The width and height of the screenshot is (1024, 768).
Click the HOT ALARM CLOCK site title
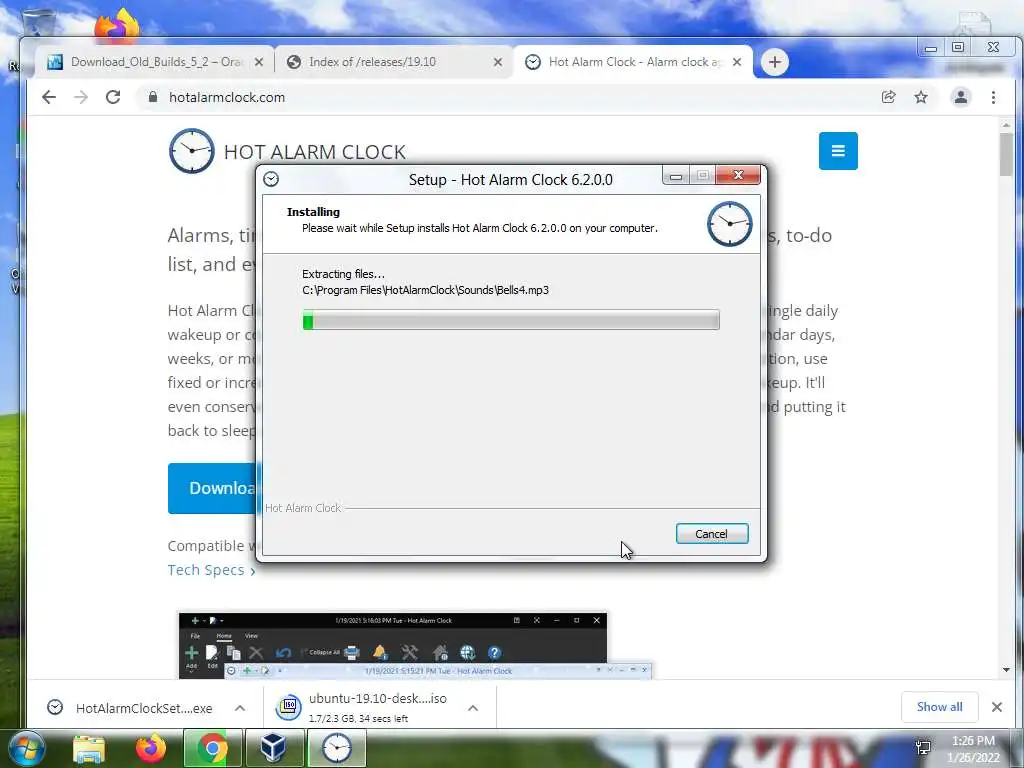click(315, 152)
